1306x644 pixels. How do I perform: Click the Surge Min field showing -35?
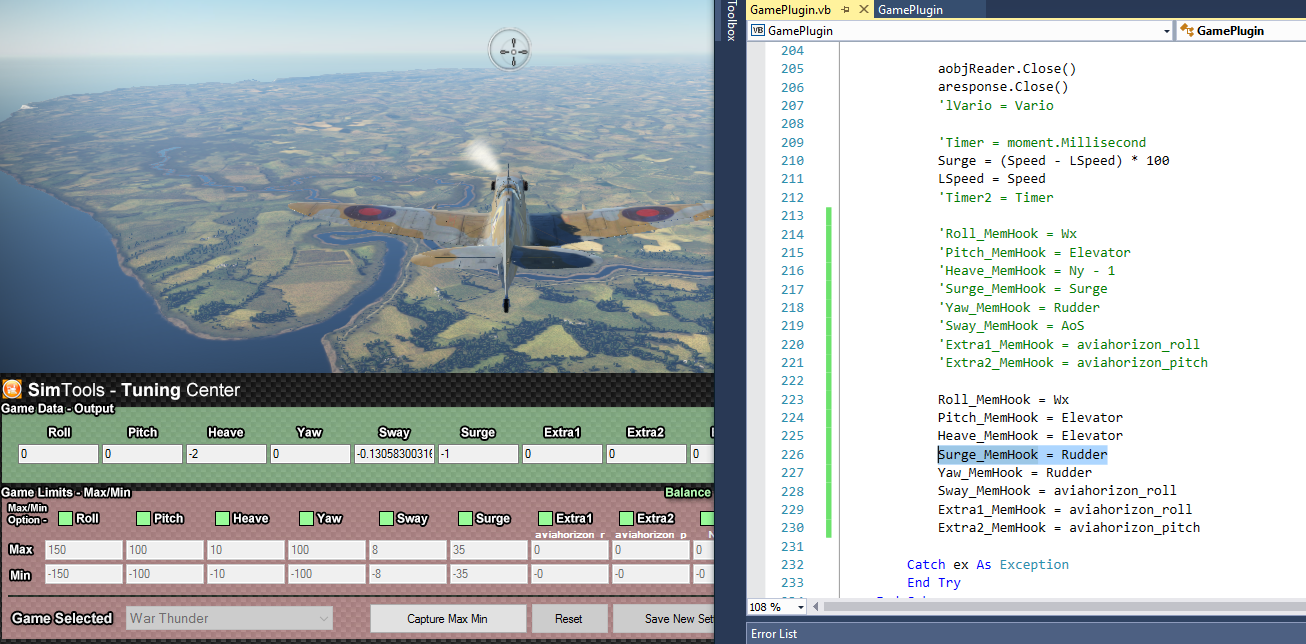488,575
